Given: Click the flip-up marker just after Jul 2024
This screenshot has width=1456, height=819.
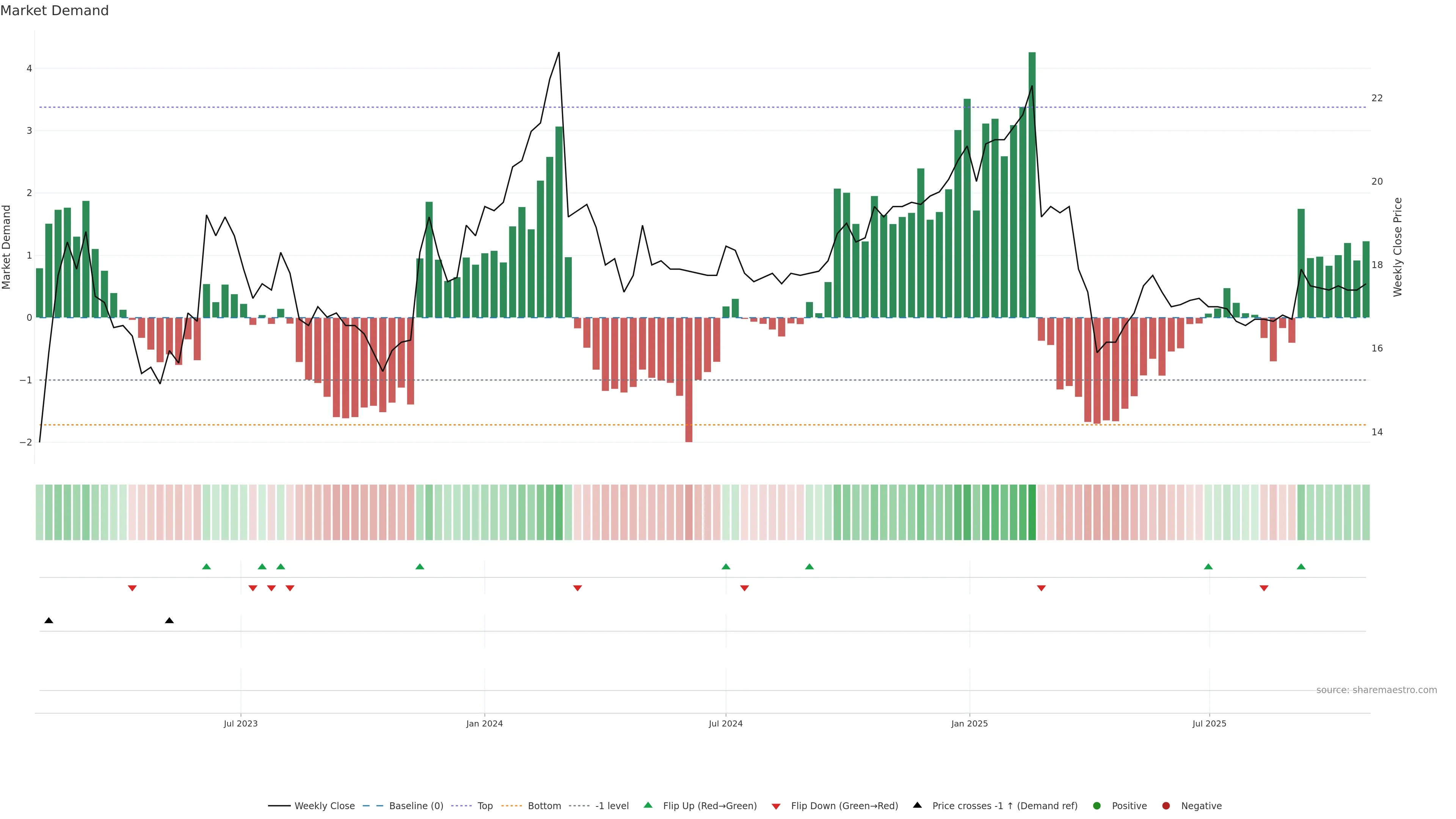Looking at the screenshot, I should point(726,567).
